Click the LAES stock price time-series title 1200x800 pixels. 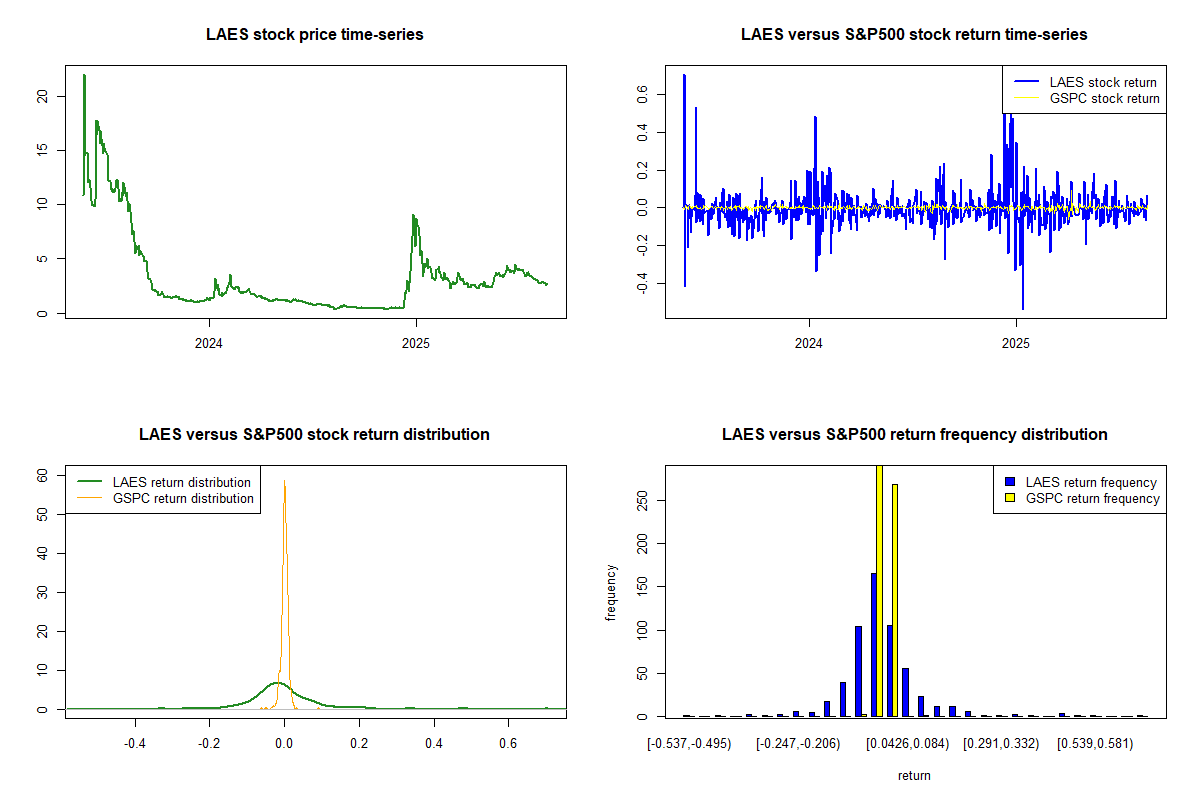(314, 35)
